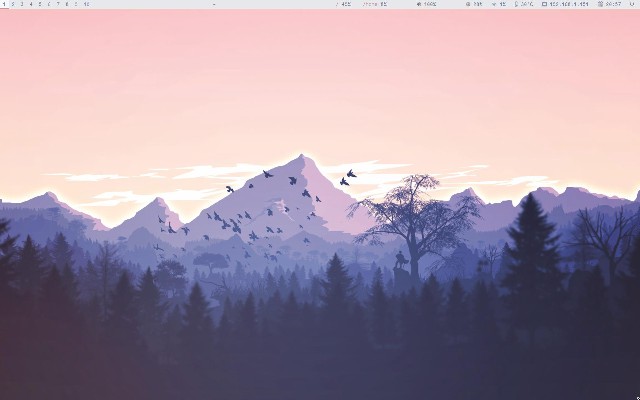Viewport: 640px width, 400px height.
Task: Switch to workspace 2 in the bar
Action: pos(13,4)
